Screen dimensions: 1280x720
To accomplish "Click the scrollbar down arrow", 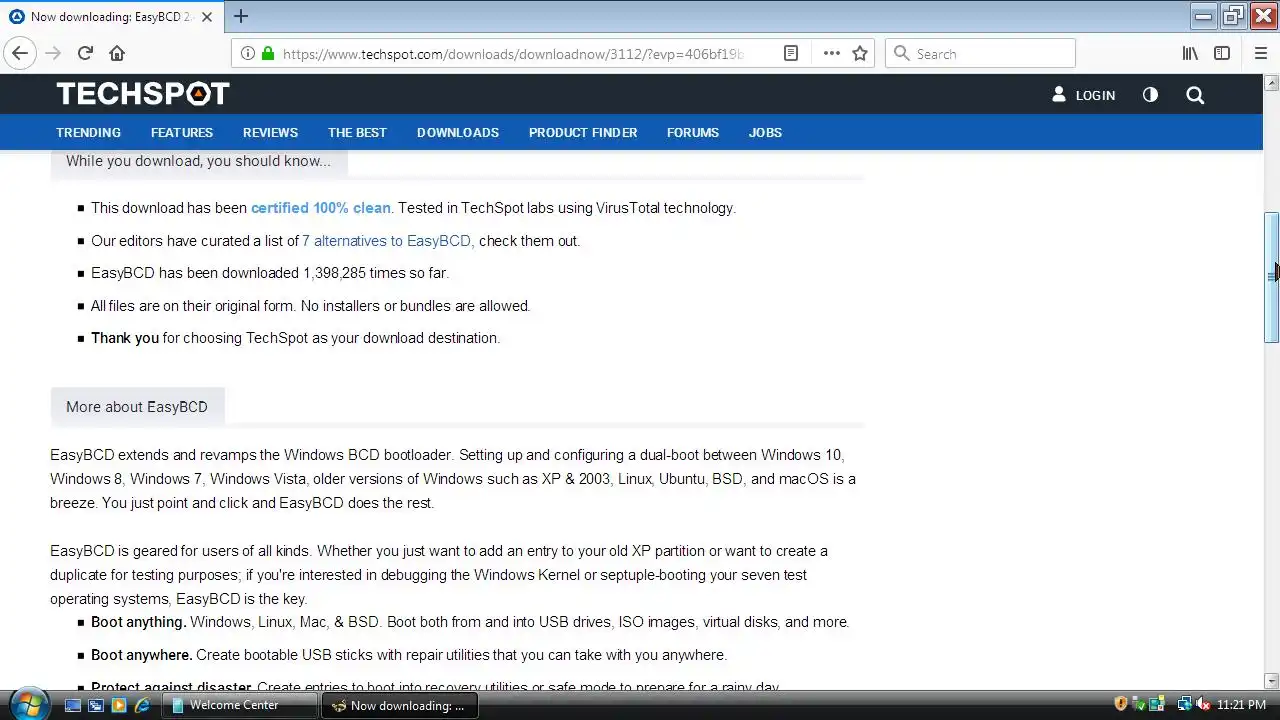I will (x=1271, y=681).
